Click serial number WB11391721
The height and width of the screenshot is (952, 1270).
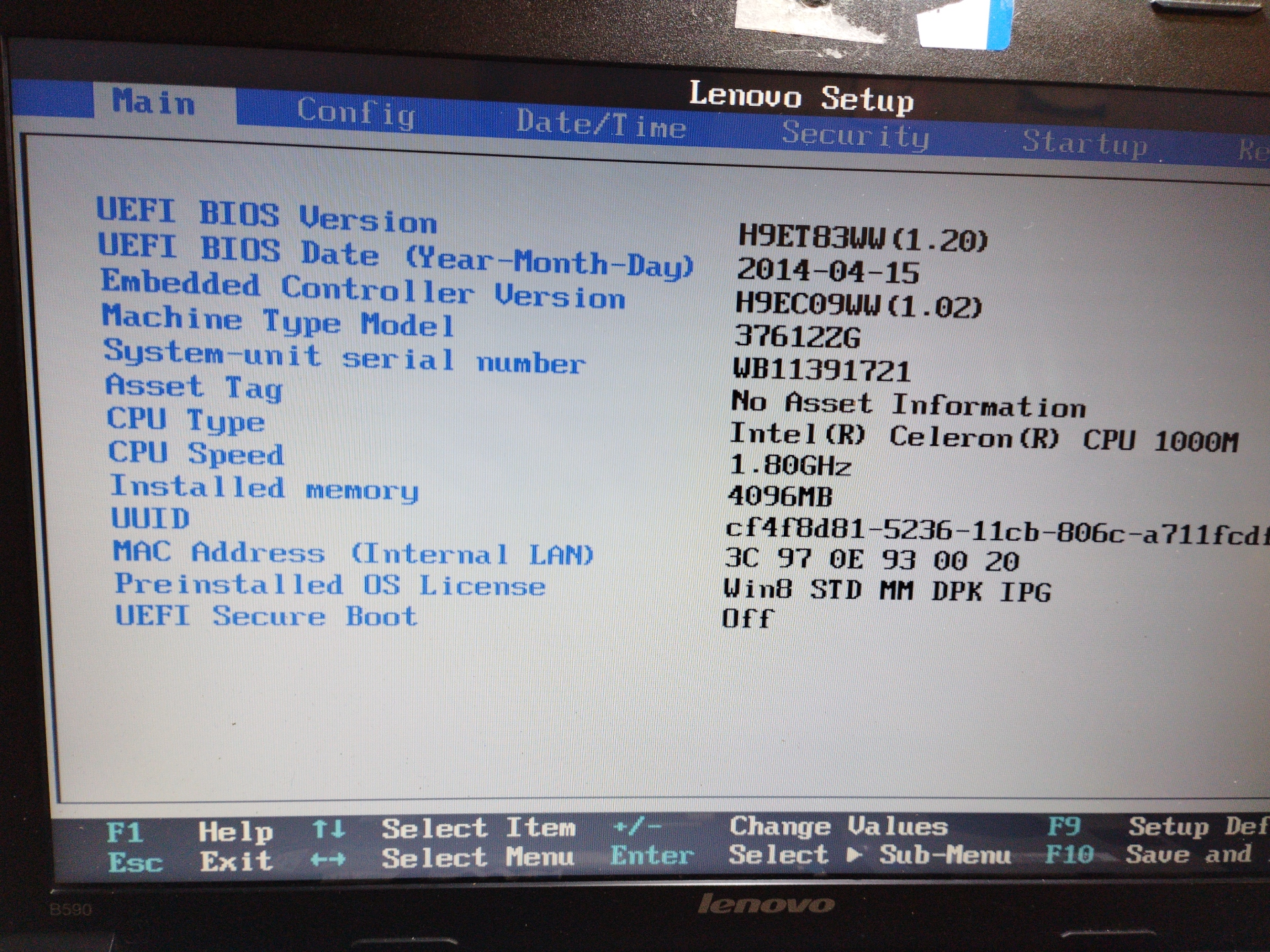coord(822,370)
